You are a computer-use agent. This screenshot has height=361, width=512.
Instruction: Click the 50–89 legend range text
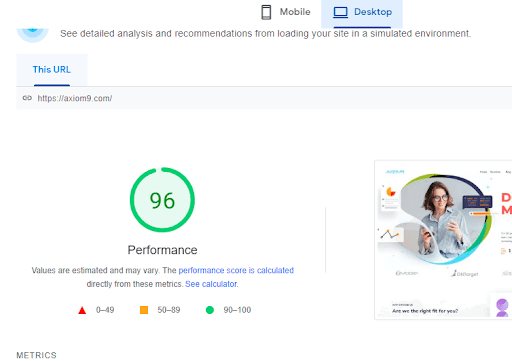[x=169, y=310]
